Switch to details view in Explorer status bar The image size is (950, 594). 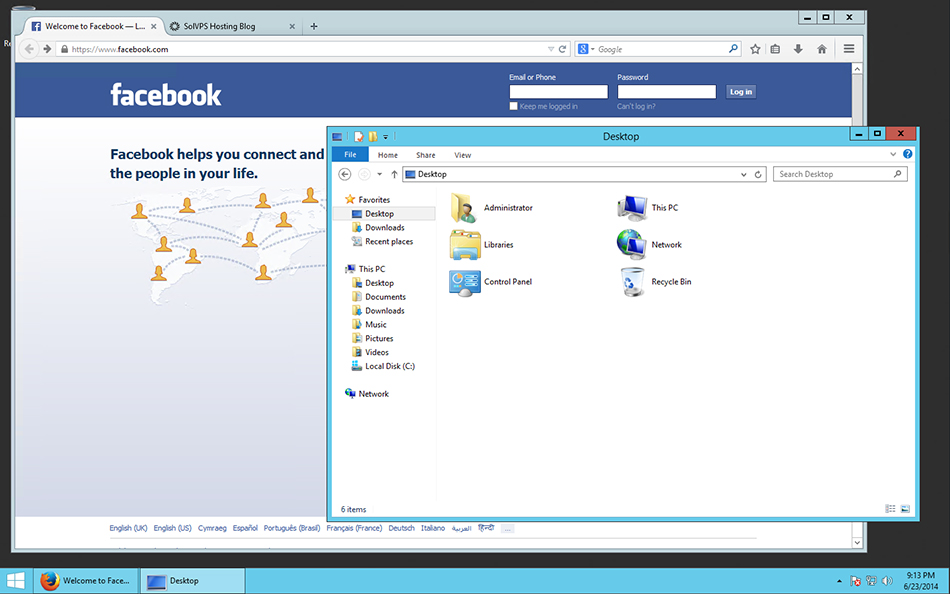pyautogui.click(x=890, y=509)
